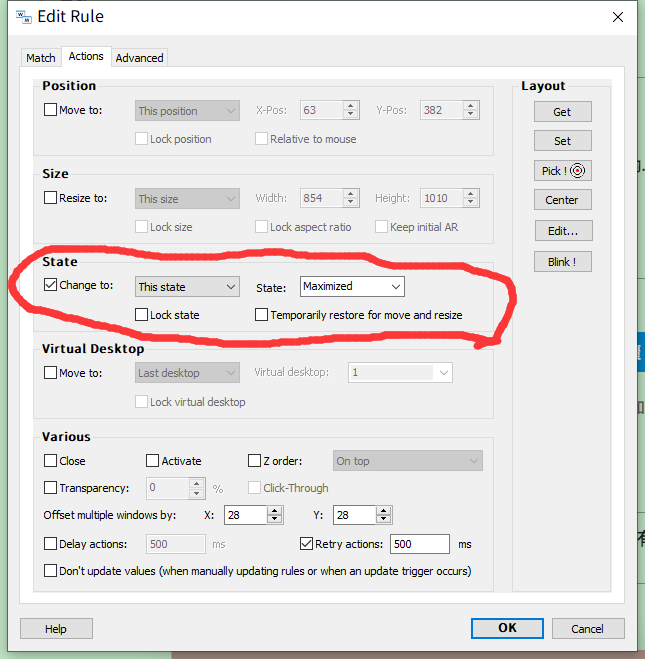Decrease the offset Y value stepper
645x659 pixels.
click(385, 520)
